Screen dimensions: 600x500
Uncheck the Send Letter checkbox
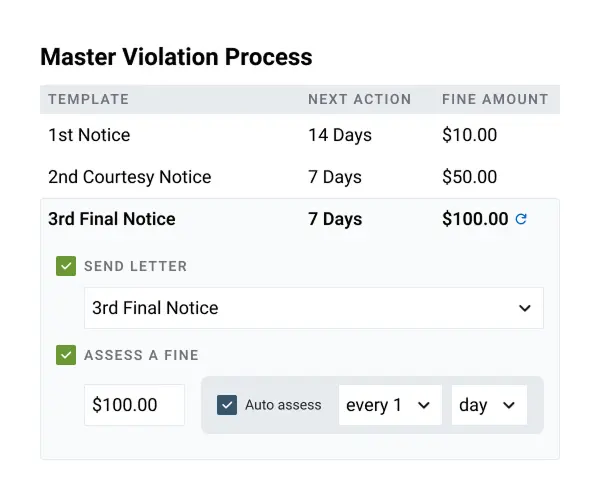pos(67,266)
